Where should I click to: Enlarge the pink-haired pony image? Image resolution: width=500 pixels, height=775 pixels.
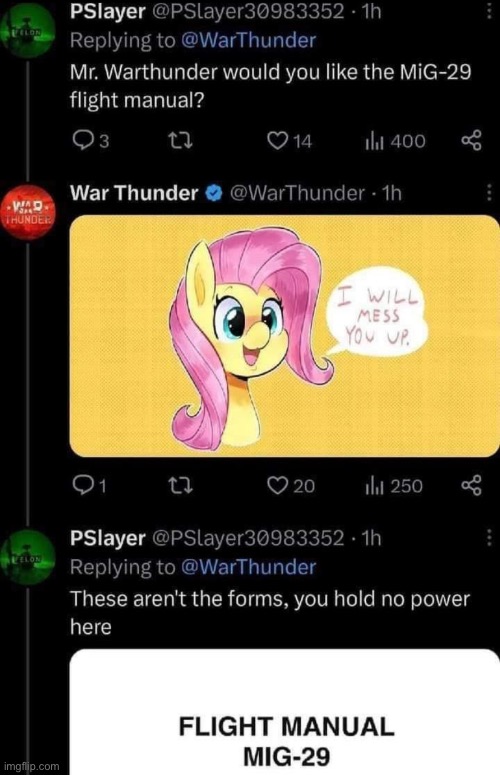[x=285, y=336]
